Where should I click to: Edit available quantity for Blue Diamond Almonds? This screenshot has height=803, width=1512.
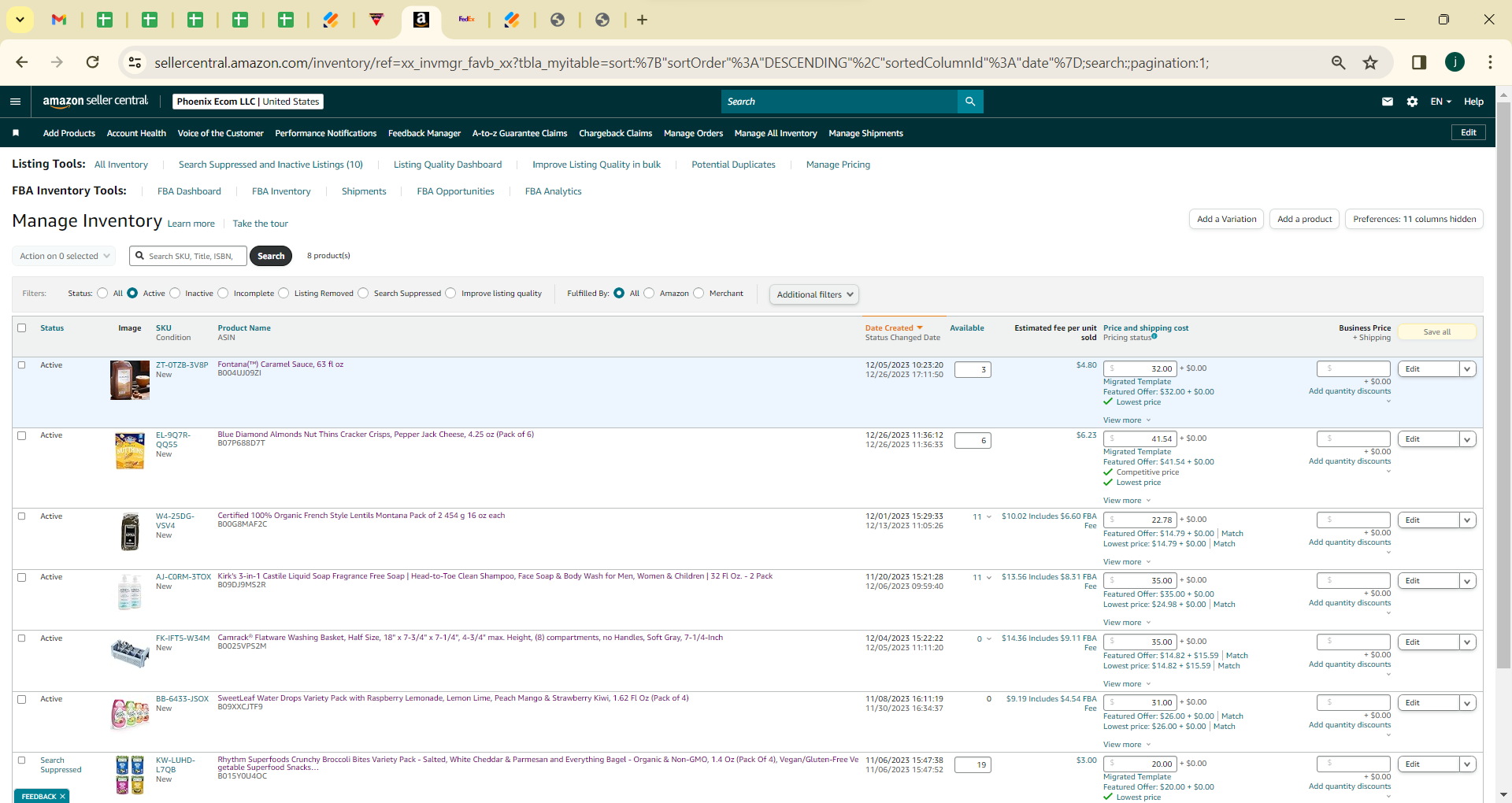973,440
